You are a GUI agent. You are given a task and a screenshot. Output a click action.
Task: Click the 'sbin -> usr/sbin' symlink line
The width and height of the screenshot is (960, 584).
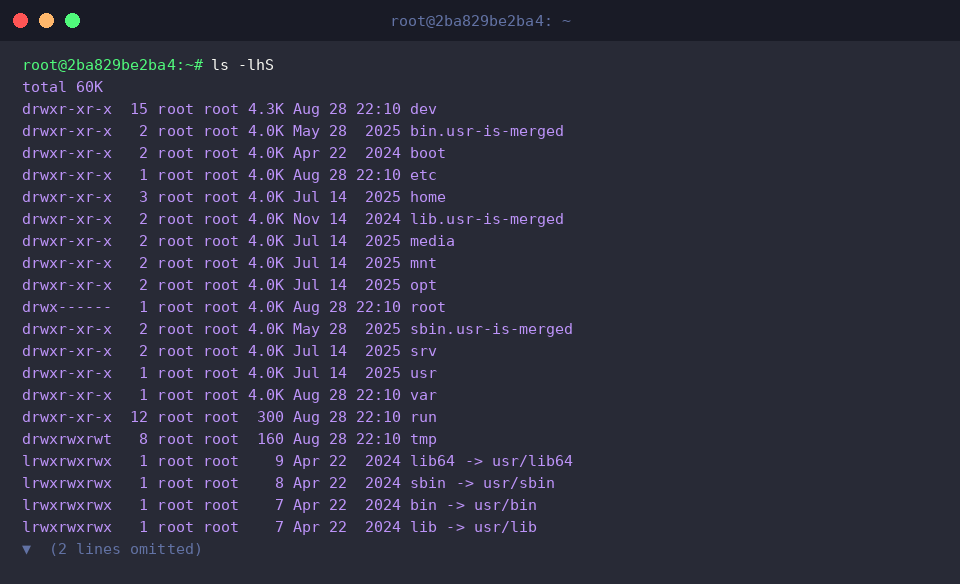[x=288, y=483]
